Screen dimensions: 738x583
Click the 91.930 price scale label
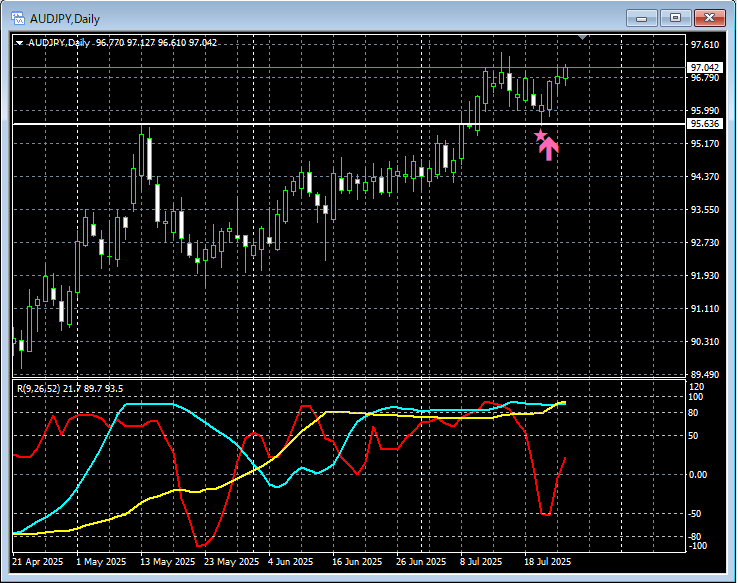[705, 275]
